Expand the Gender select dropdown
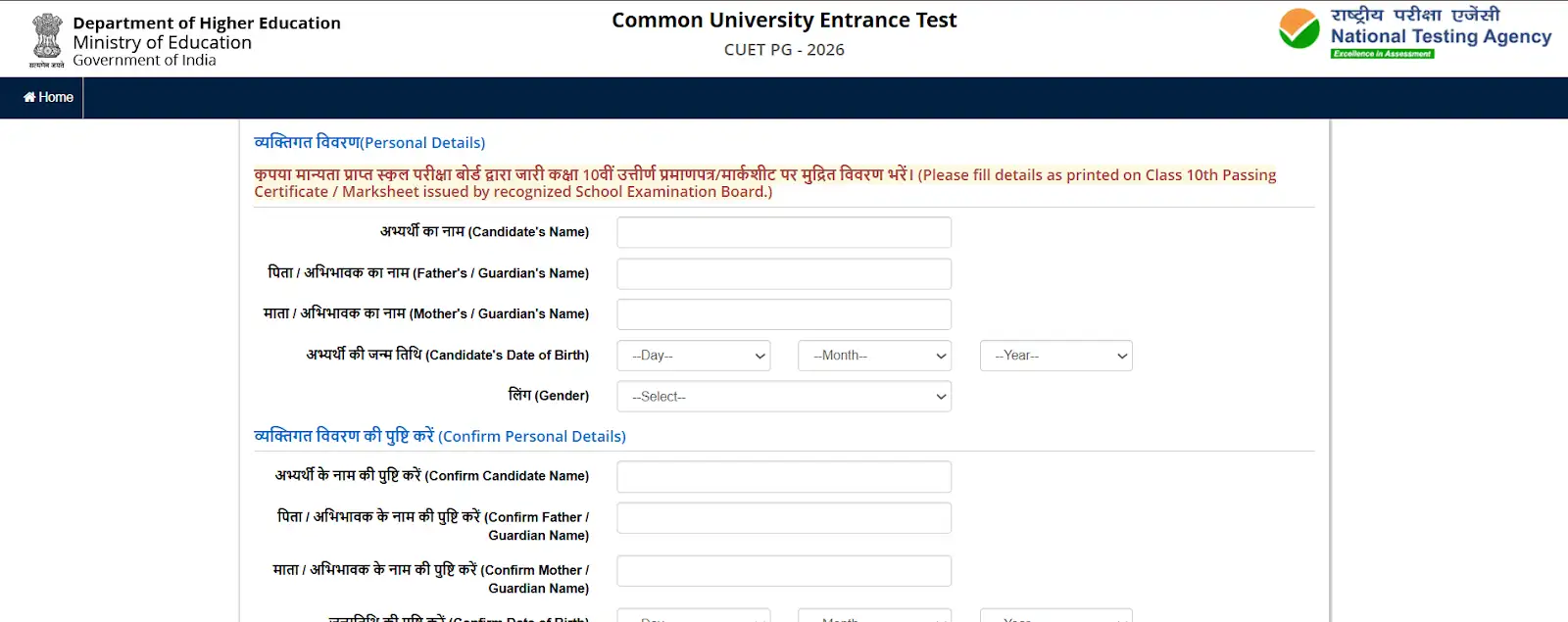Image resolution: width=1568 pixels, height=622 pixels. (784, 397)
